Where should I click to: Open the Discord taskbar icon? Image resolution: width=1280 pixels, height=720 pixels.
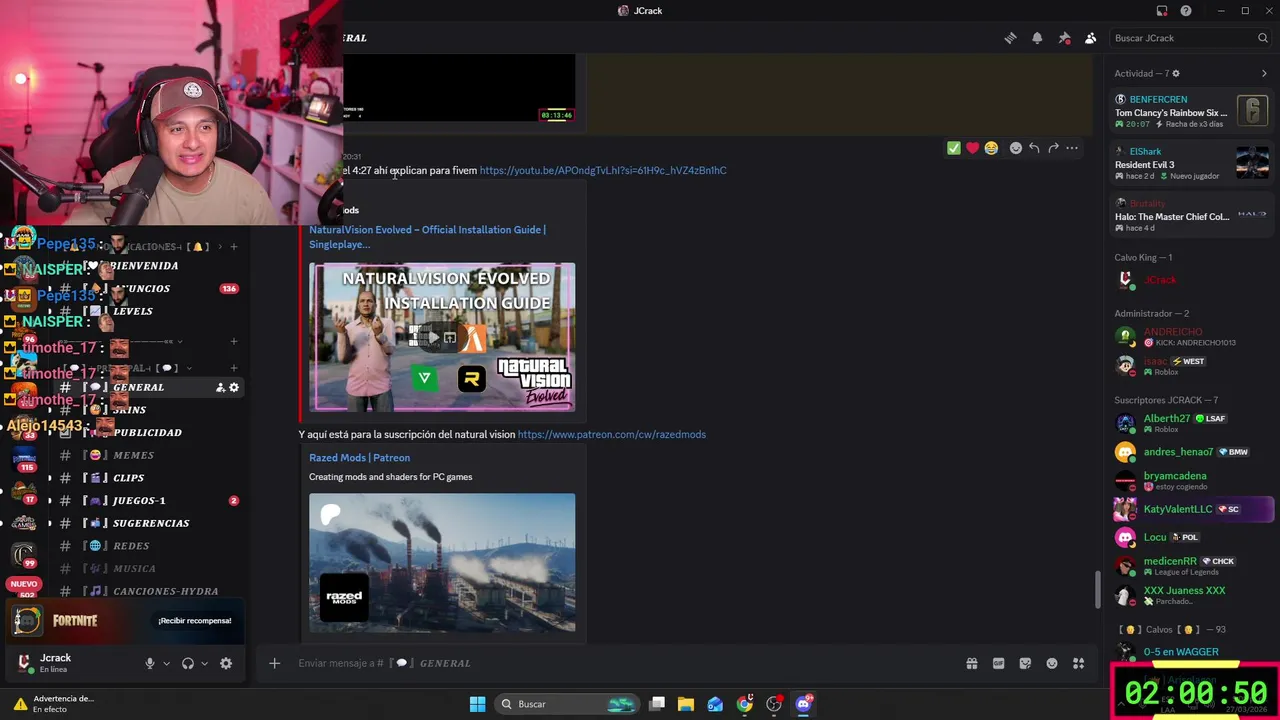tap(803, 704)
